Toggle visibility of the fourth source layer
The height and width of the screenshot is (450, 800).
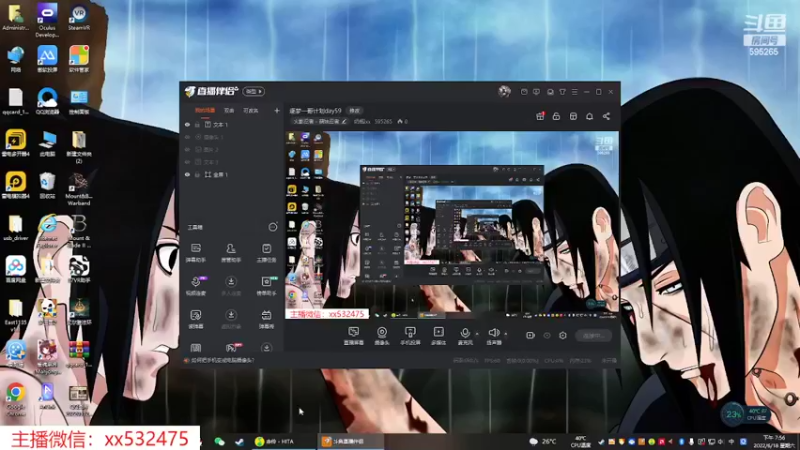pos(187,162)
